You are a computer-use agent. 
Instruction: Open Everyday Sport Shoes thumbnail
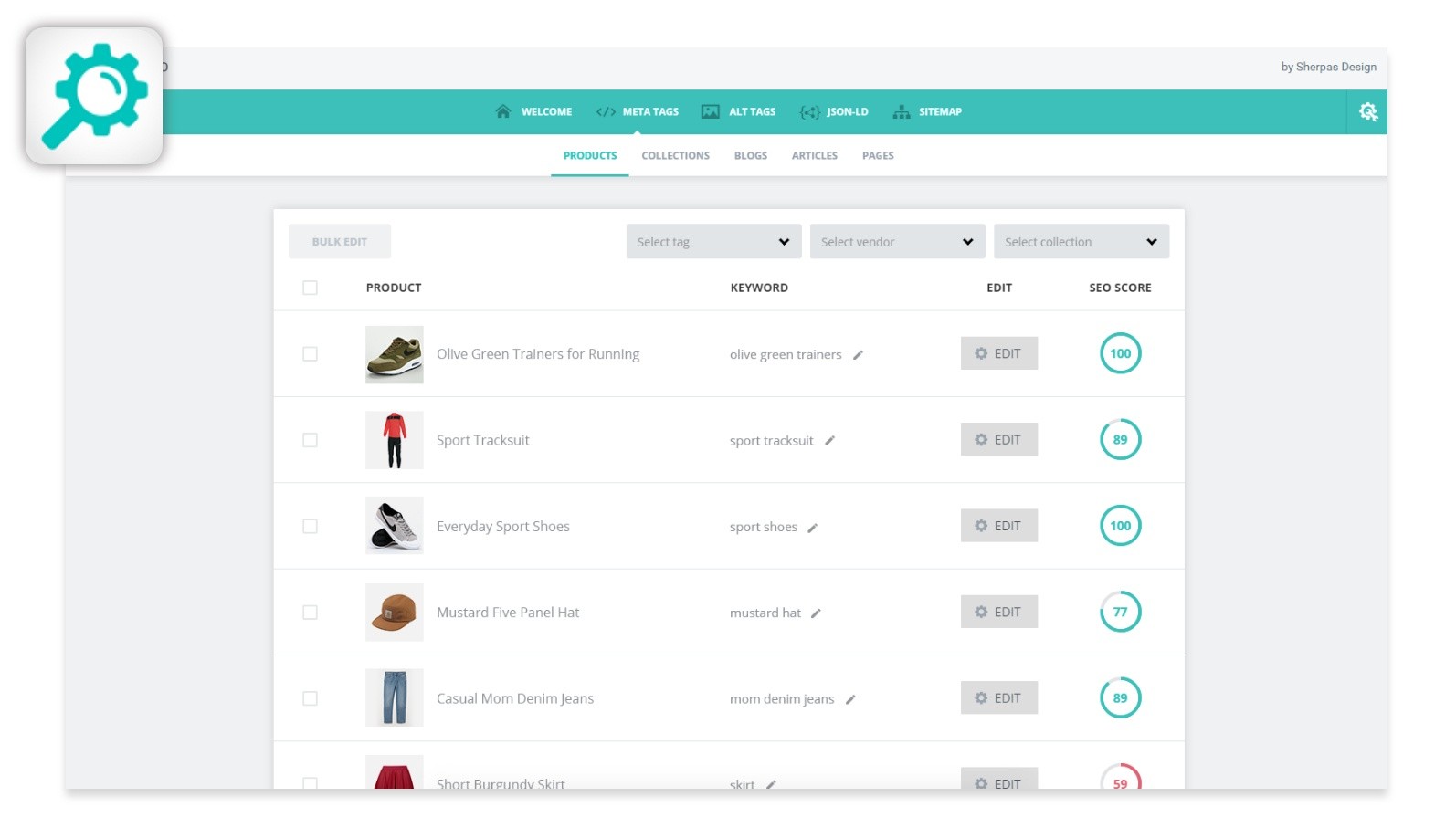point(395,526)
